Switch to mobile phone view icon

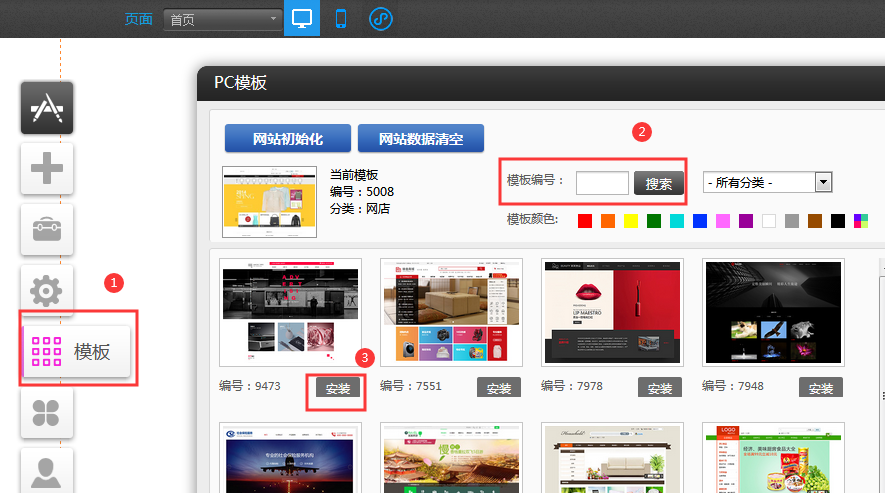point(341,19)
